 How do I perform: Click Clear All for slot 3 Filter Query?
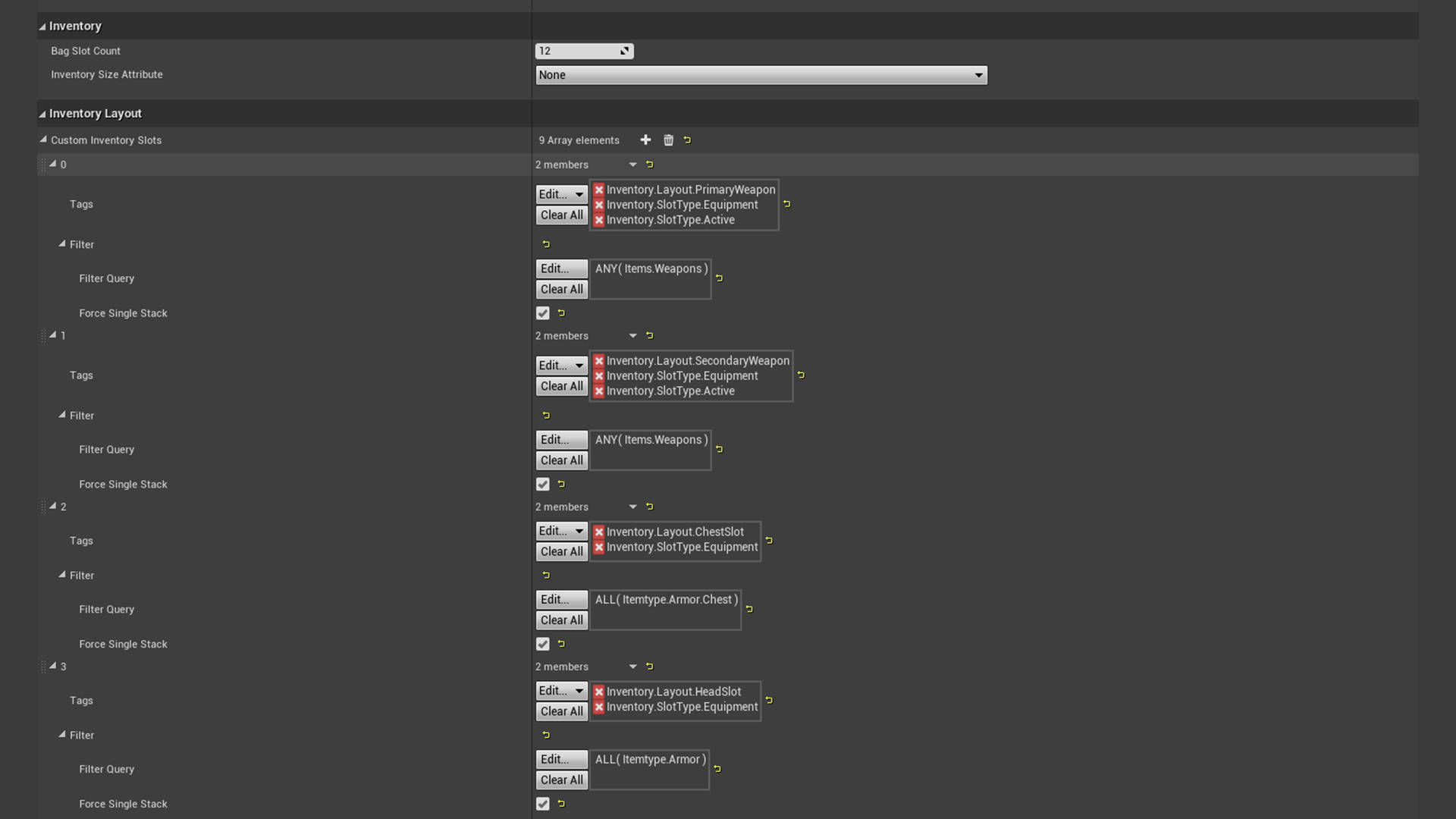point(561,779)
